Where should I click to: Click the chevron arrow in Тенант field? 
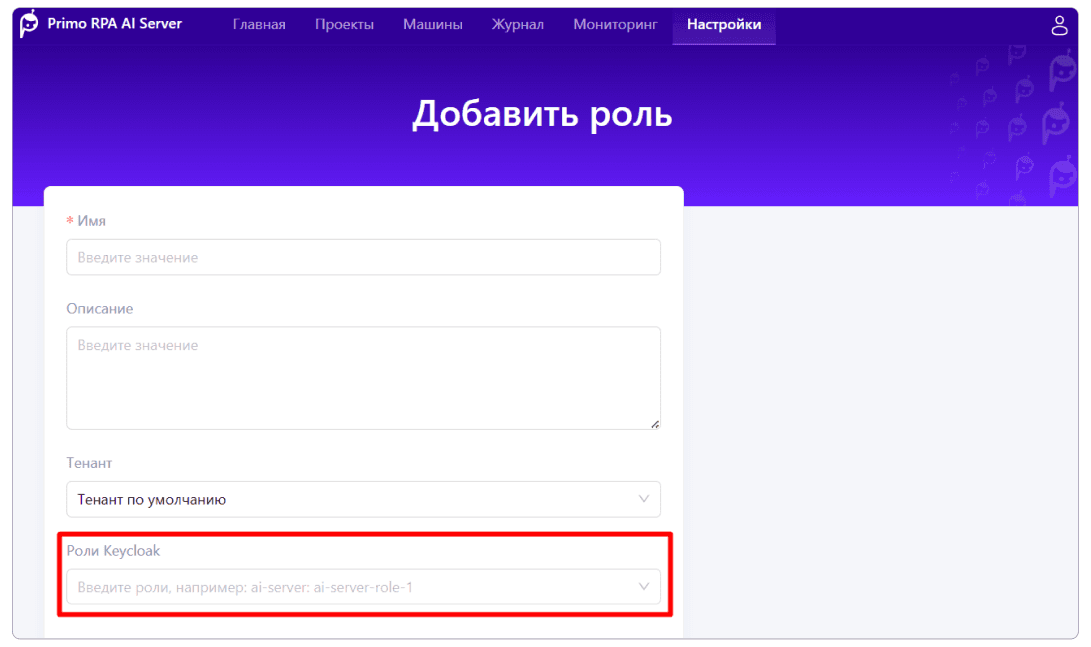click(x=644, y=499)
